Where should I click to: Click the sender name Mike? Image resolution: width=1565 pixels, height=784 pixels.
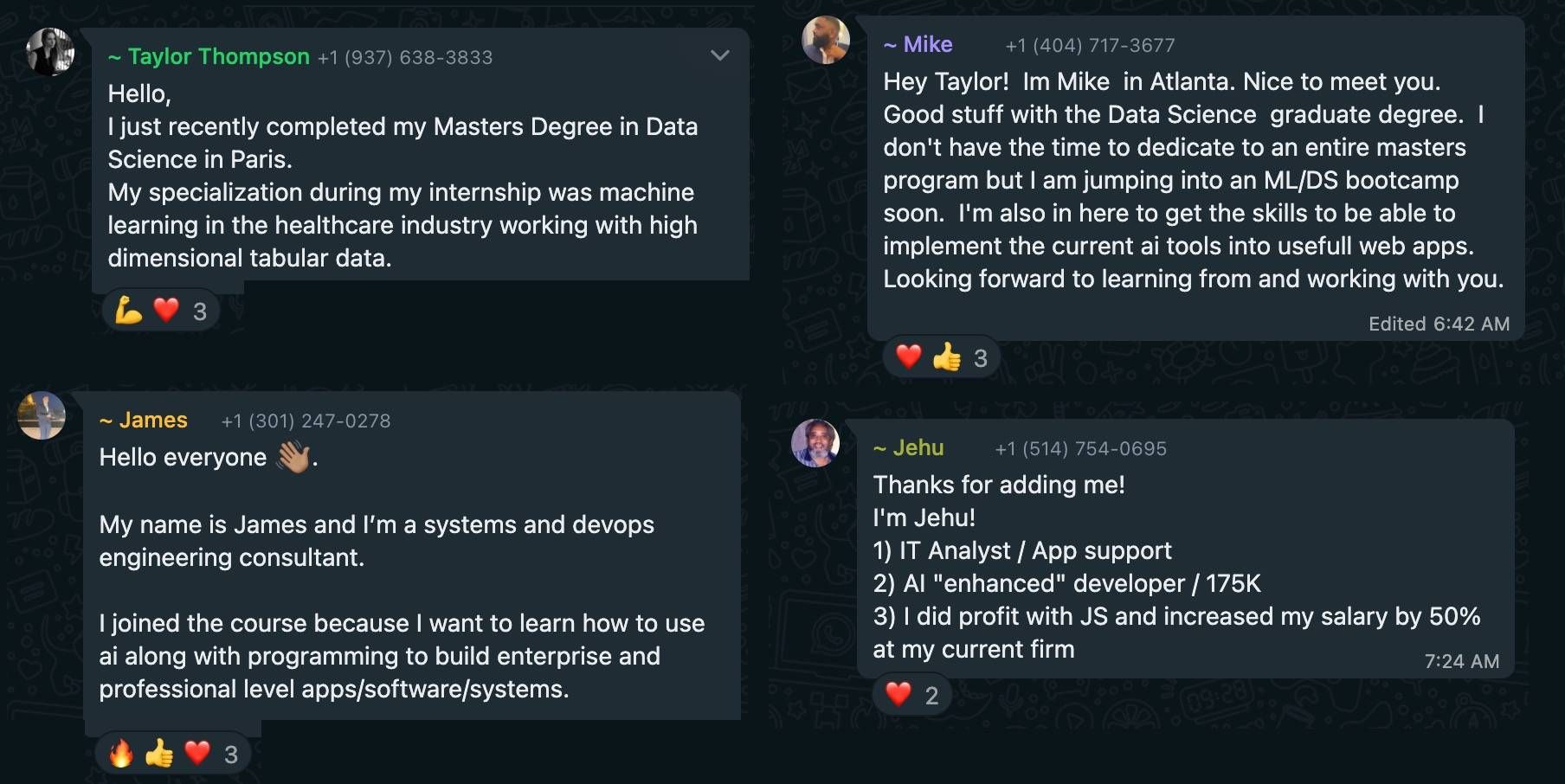tap(927, 45)
